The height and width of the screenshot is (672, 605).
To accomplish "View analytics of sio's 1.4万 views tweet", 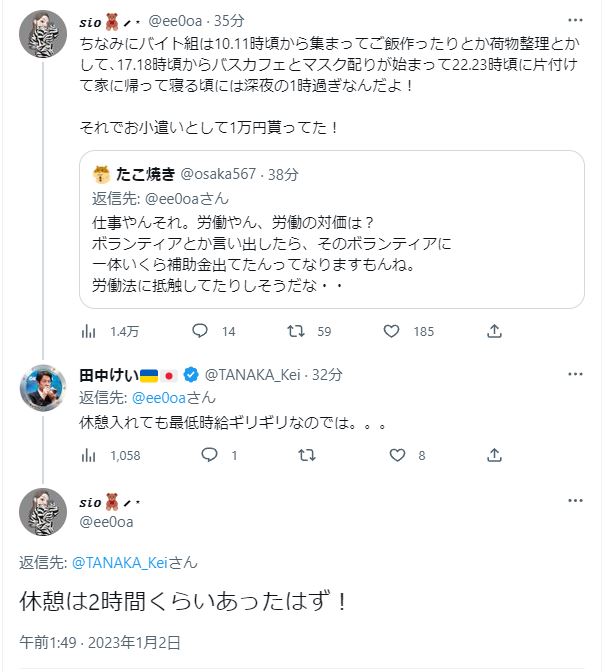I will point(88,331).
